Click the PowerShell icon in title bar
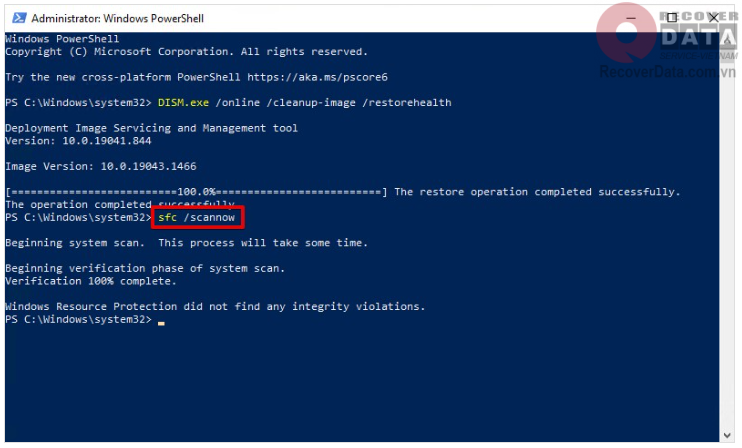This screenshot has width=742, height=448. pyautogui.click(x=16, y=18)
